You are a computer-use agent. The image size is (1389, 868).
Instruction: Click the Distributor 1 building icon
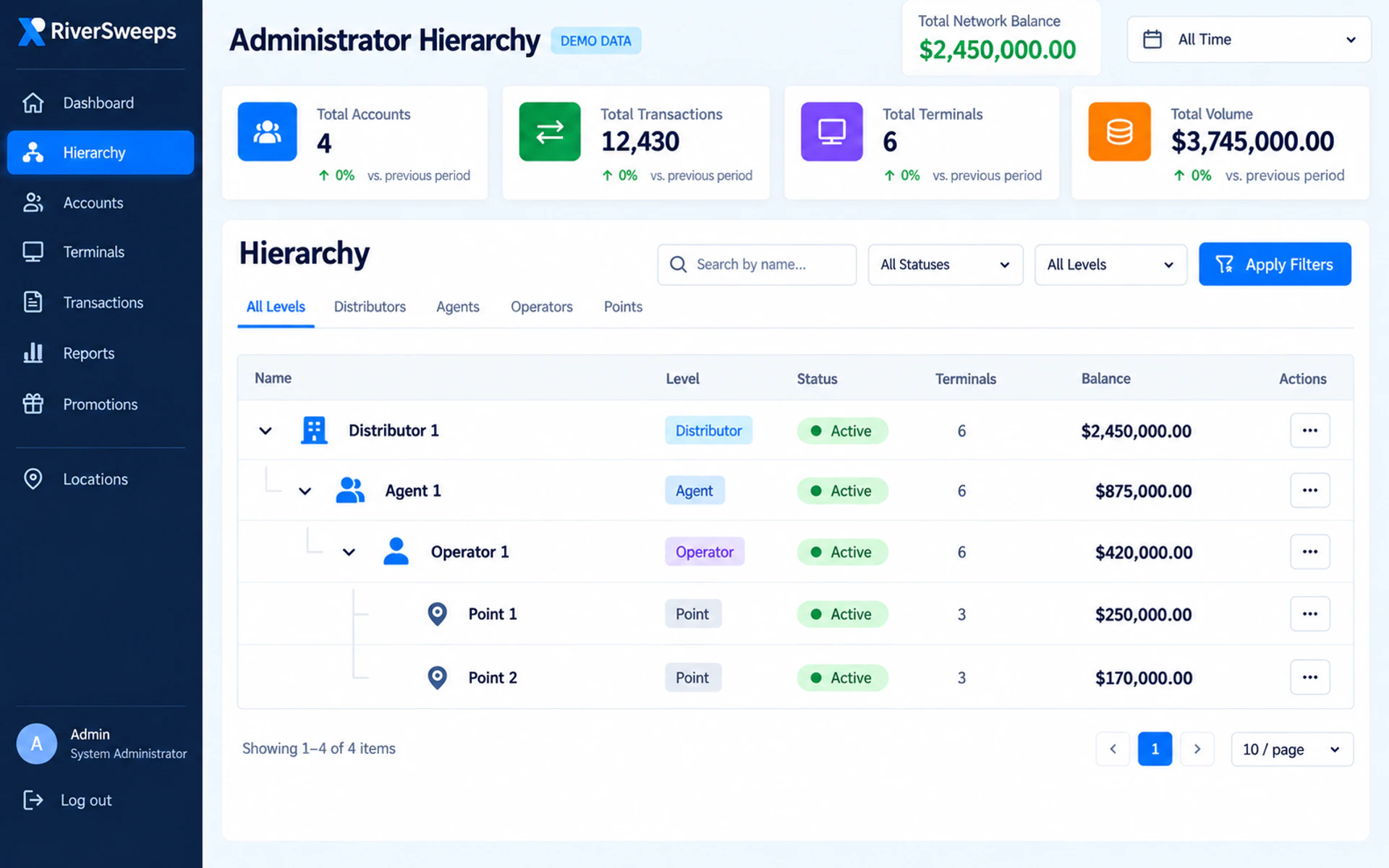coord(314,430)
